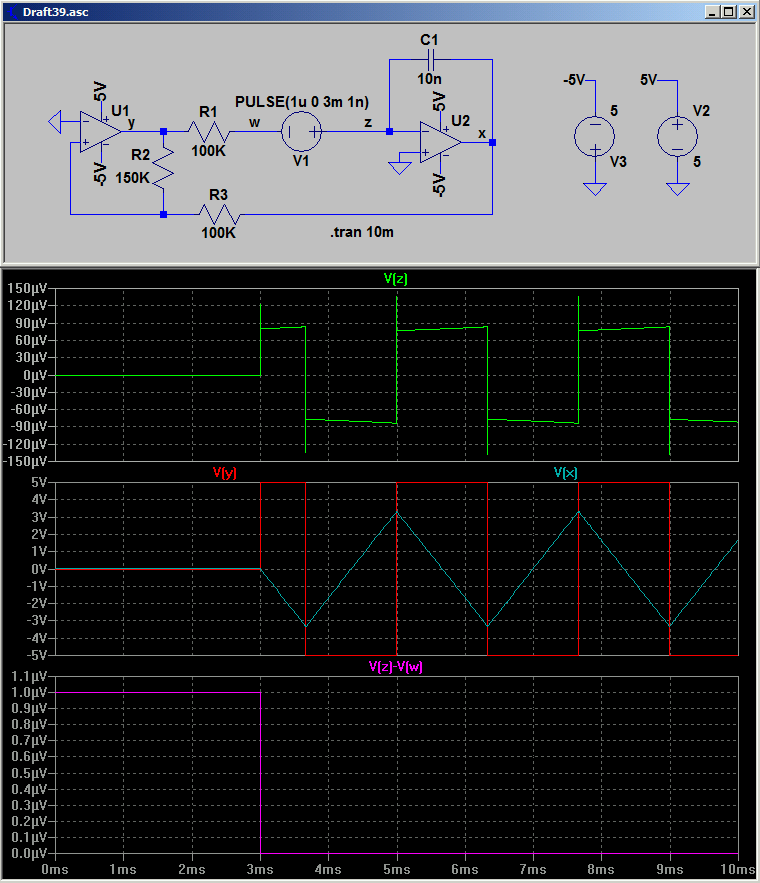Viewport: 760px width, 883px height.
Task: Select the V2 voltage source symbol
Action: point(677,137)
